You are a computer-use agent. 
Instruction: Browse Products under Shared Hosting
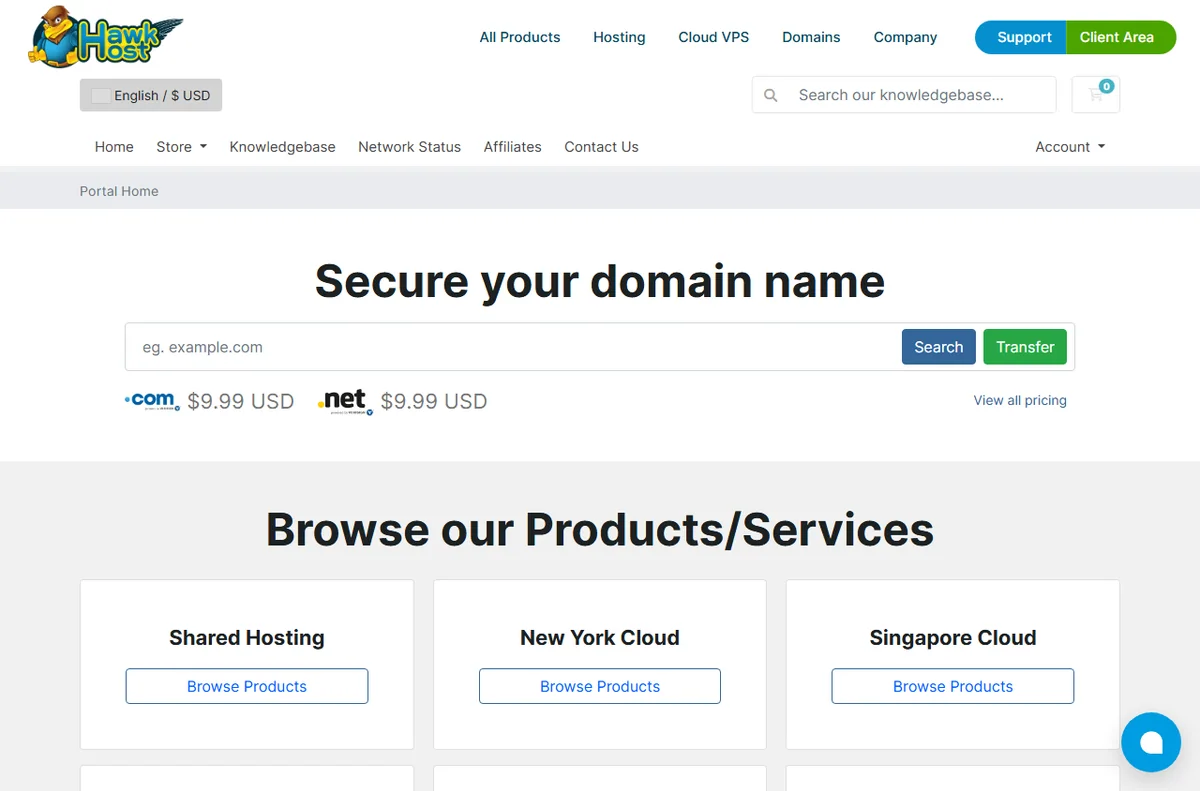pos(247,686)
